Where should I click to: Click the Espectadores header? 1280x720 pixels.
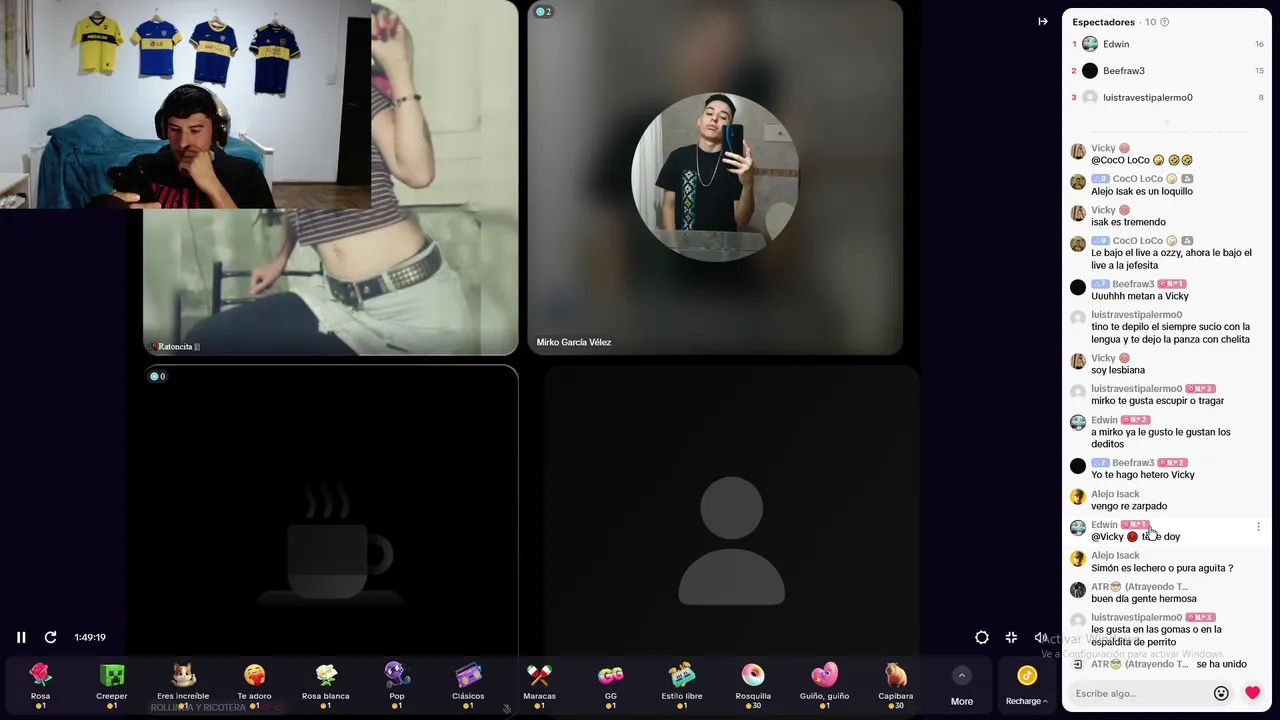point(1103,22)
